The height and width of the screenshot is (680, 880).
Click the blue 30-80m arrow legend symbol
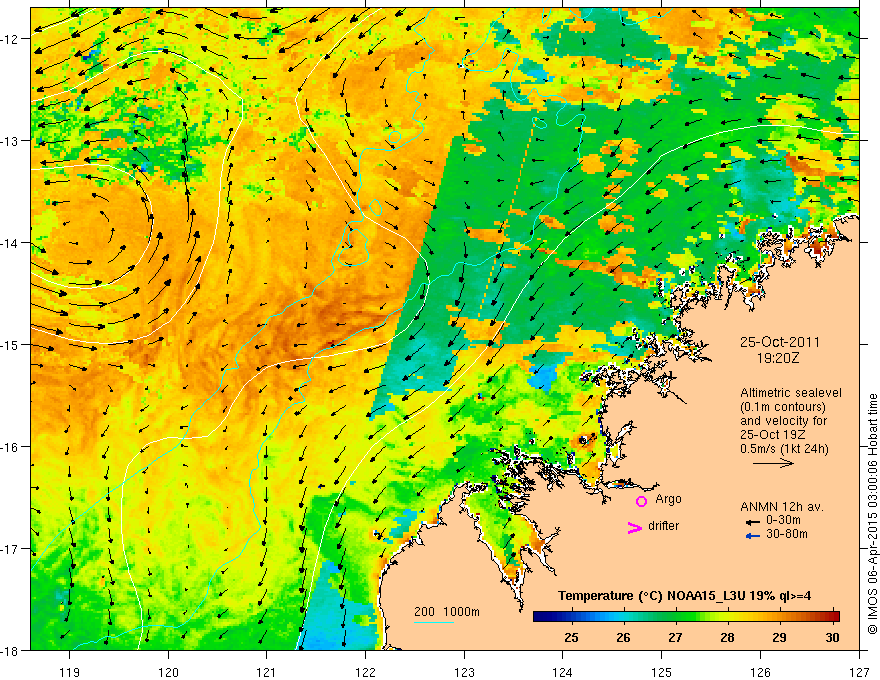tap(753, 536)
